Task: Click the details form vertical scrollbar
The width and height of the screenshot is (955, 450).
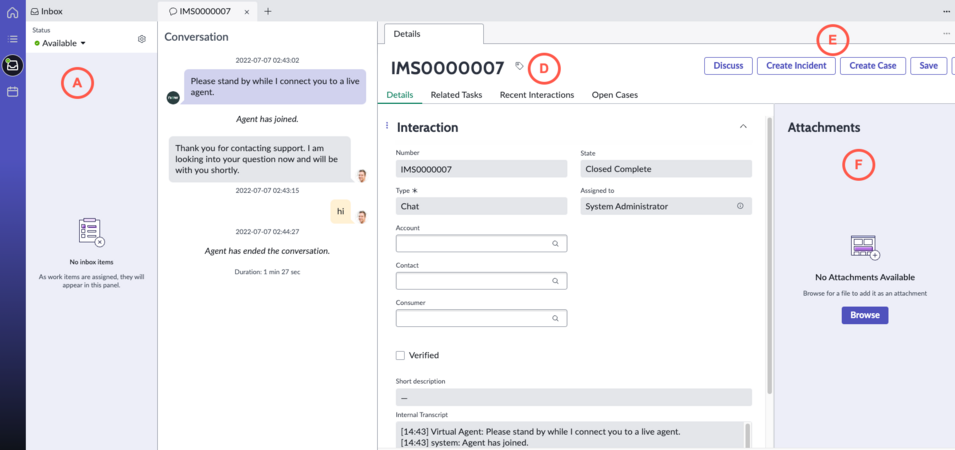Action: pyautogui.click(x=769, y=256)
